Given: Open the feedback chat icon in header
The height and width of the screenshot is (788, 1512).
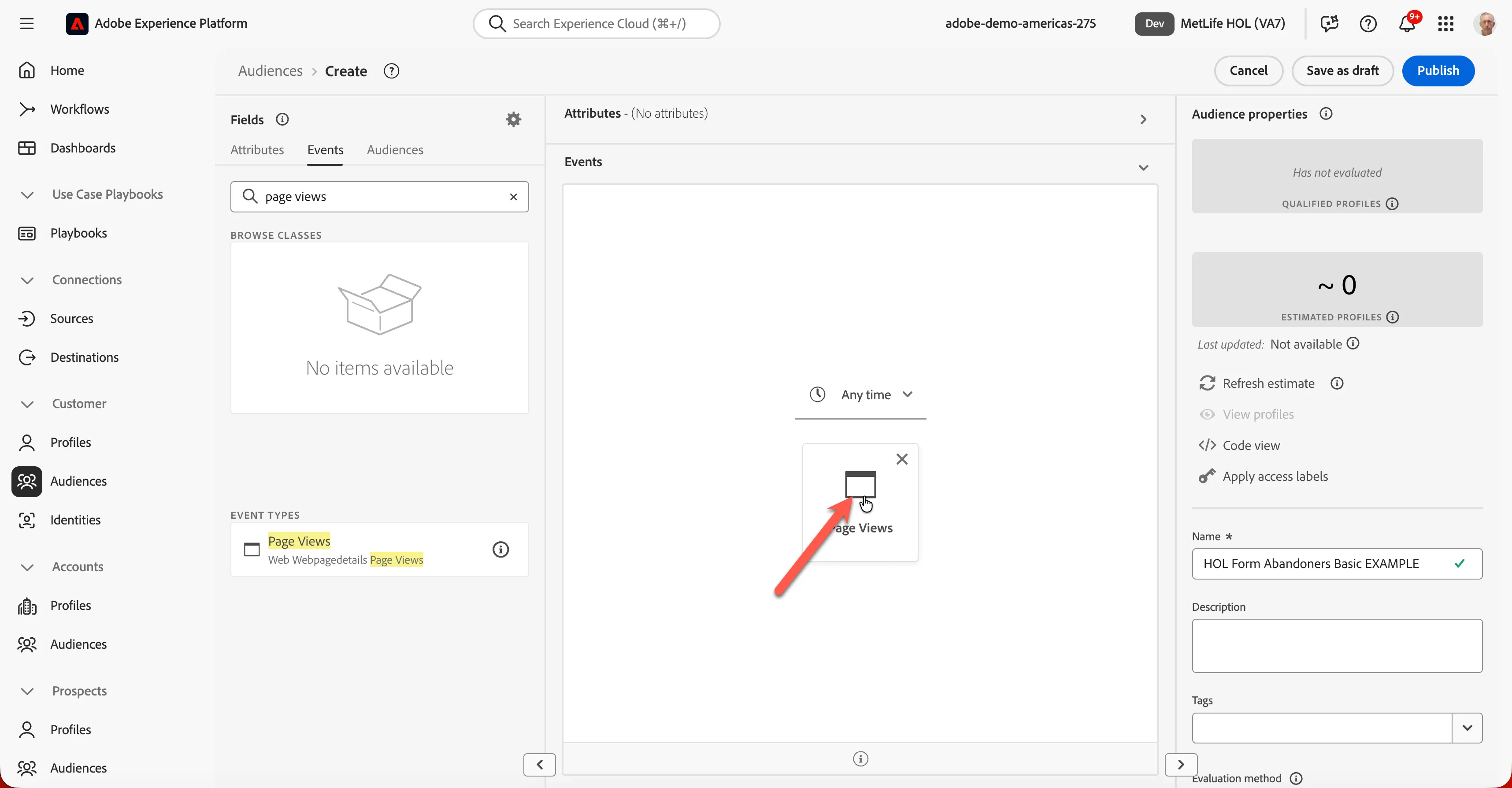Looking at the screenshot, I should (1329, 23).
